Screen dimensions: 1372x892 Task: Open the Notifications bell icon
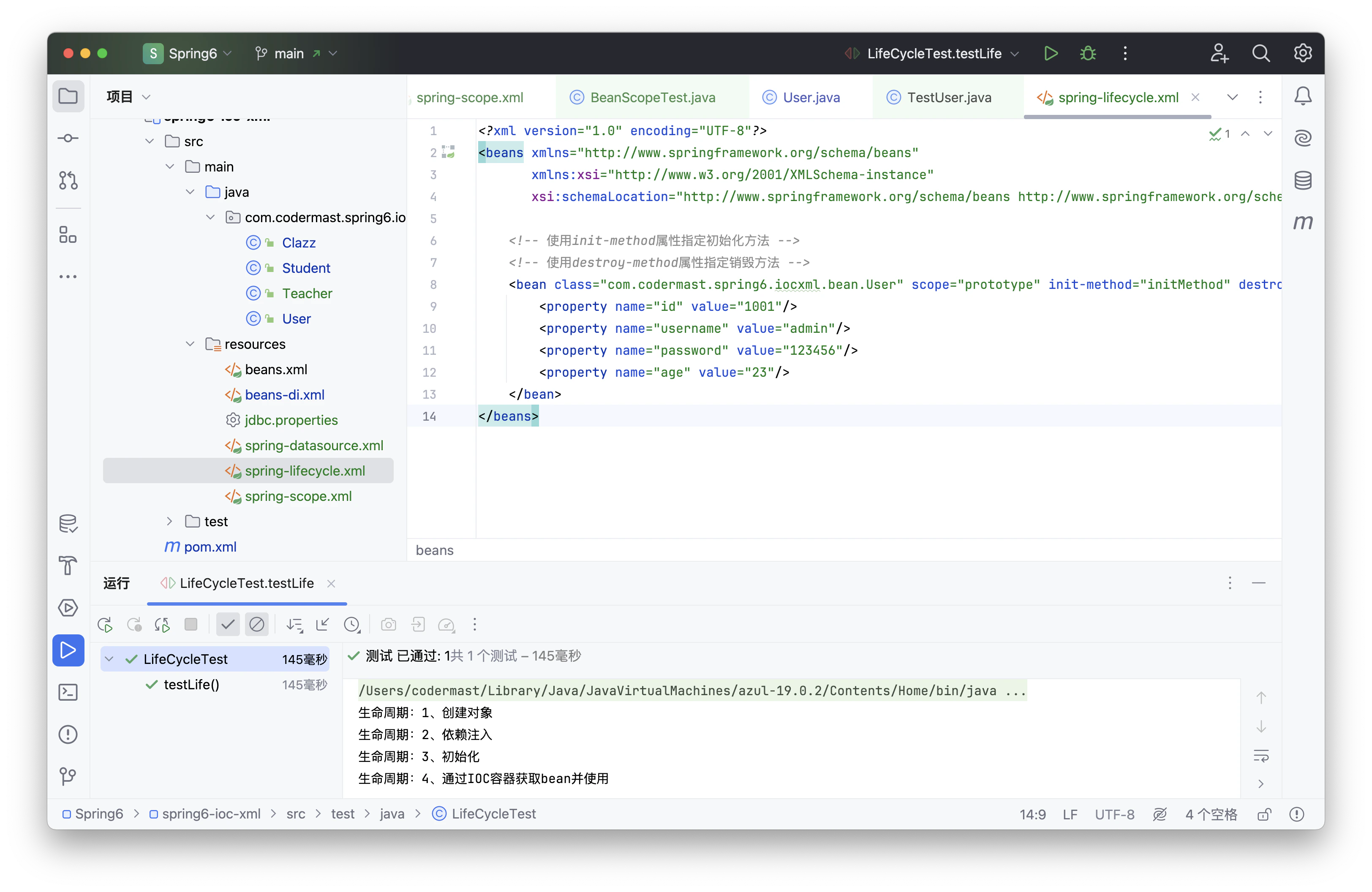[1303, 96]
